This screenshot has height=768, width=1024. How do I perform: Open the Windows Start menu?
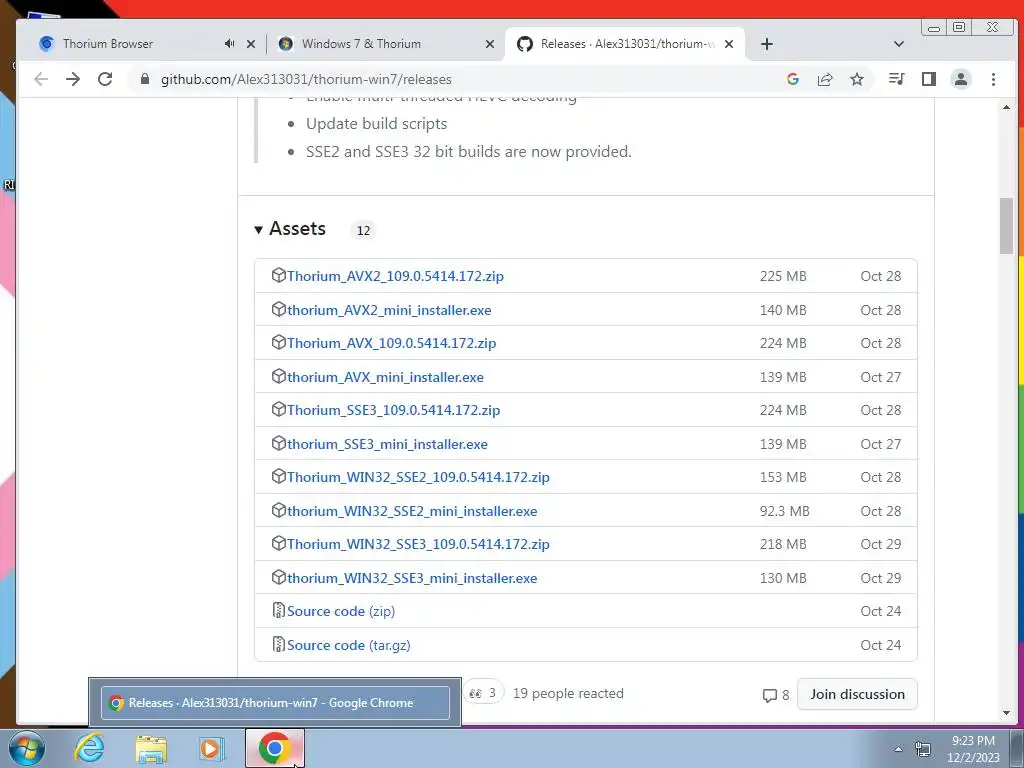(x=27, y=748)
